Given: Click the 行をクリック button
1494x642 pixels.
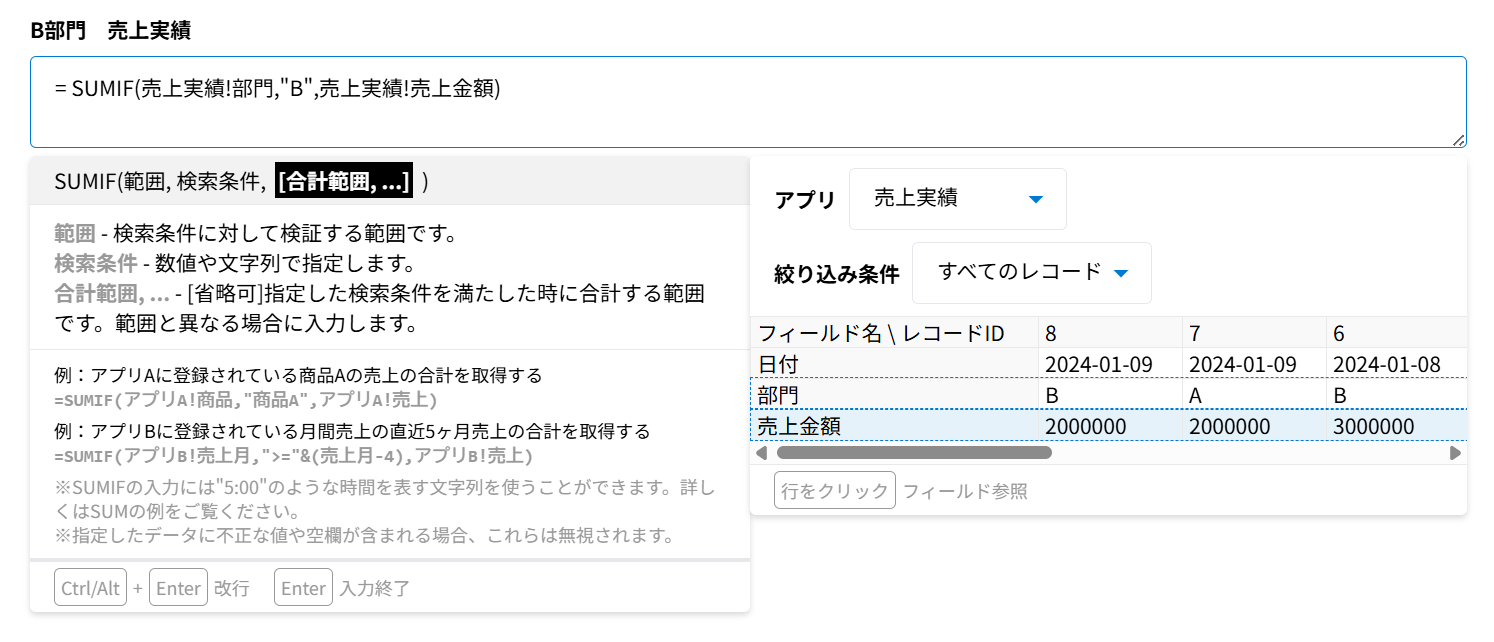Looking at the screenshot, I should click(x=835, y=491).
